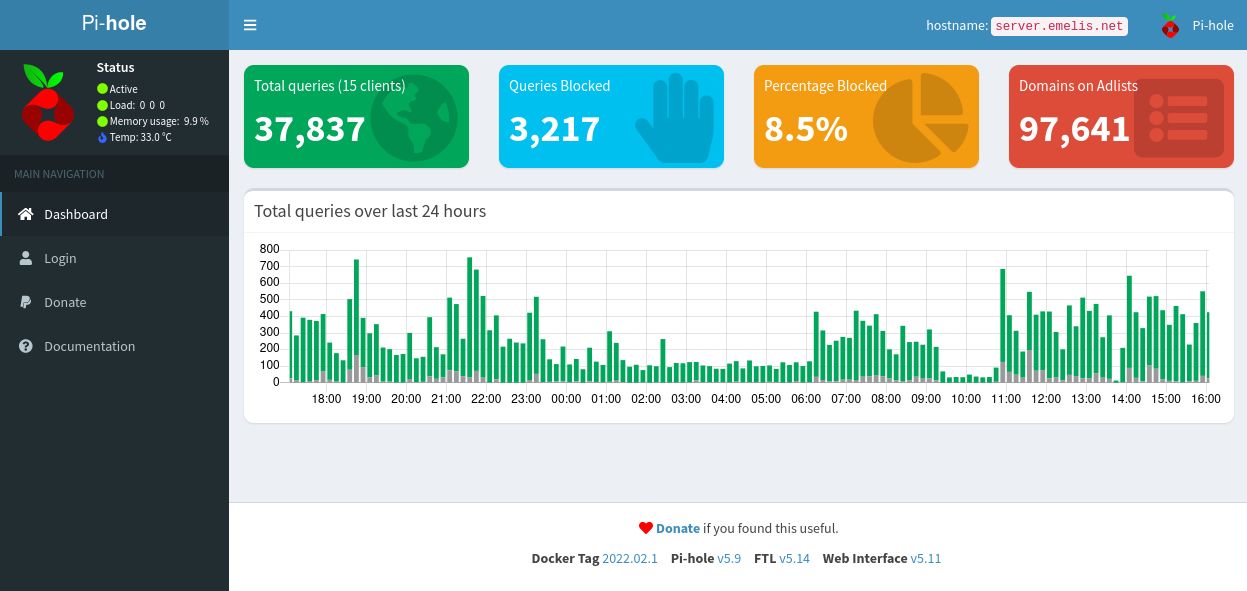
Task: Click the green Load indicator dot
Action: [x=102, y=105]
